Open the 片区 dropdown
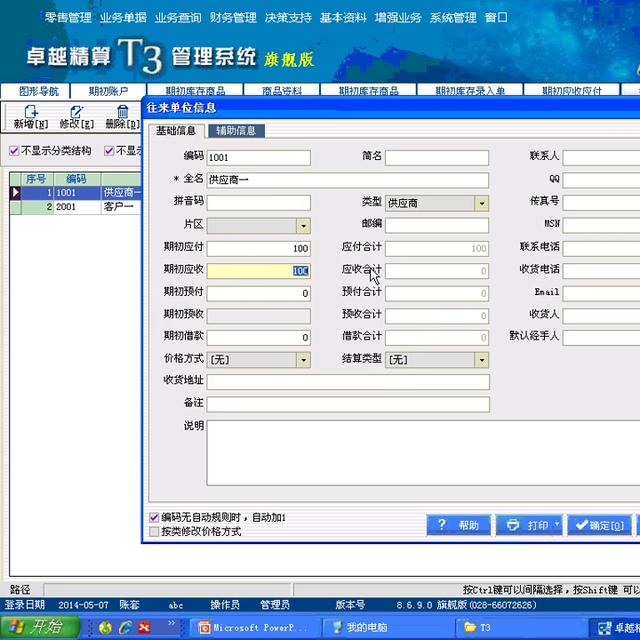640x640 pixels. pyautogui.click(x=303, y=226)
